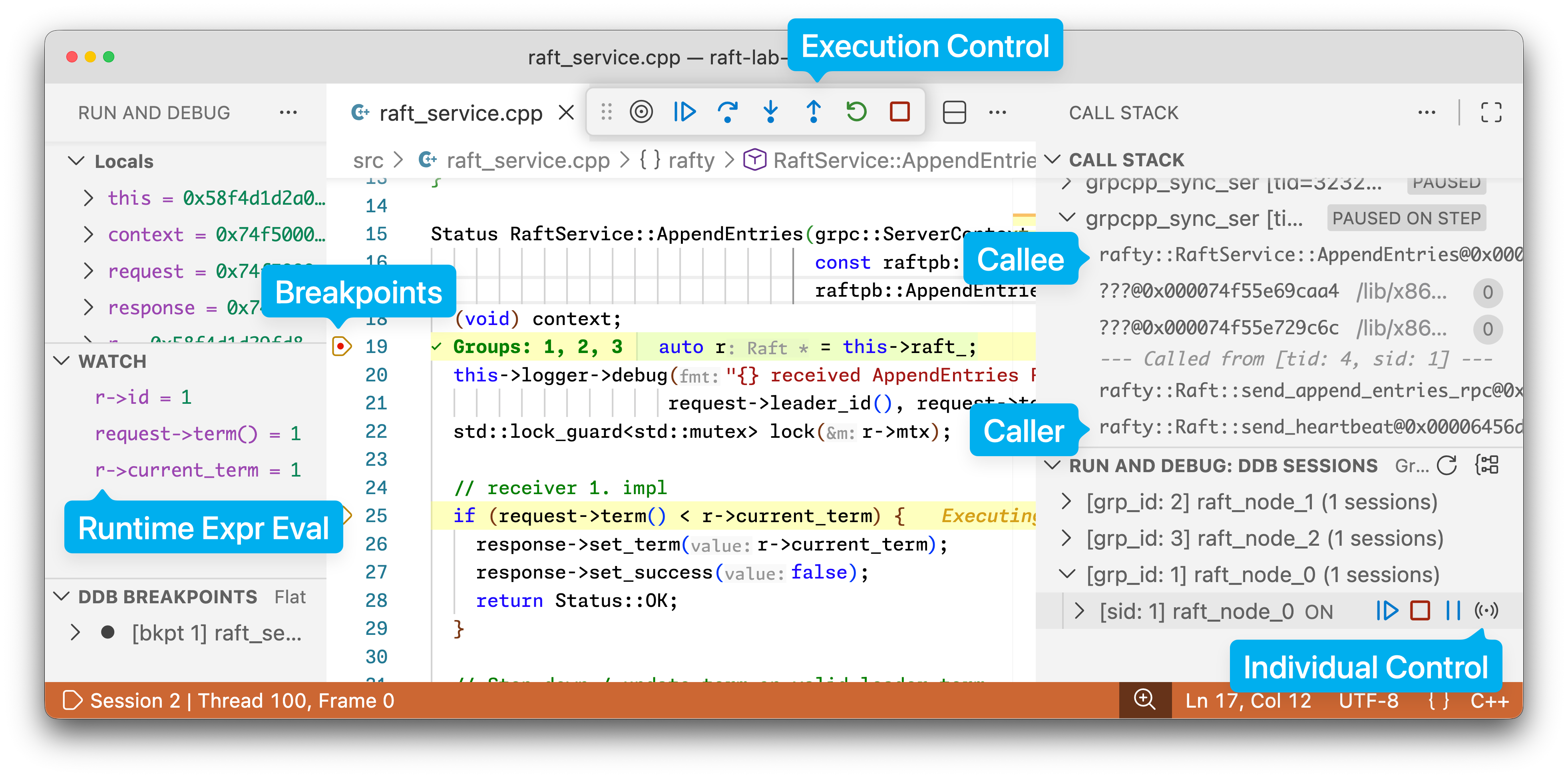Restart the debug session with green arrow
Screen dimensions: 1568x778
[856, 112]
